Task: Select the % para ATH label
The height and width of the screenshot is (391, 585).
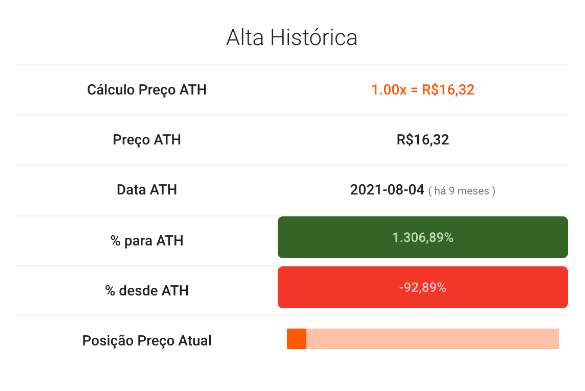Action: [x=147, y=241]
